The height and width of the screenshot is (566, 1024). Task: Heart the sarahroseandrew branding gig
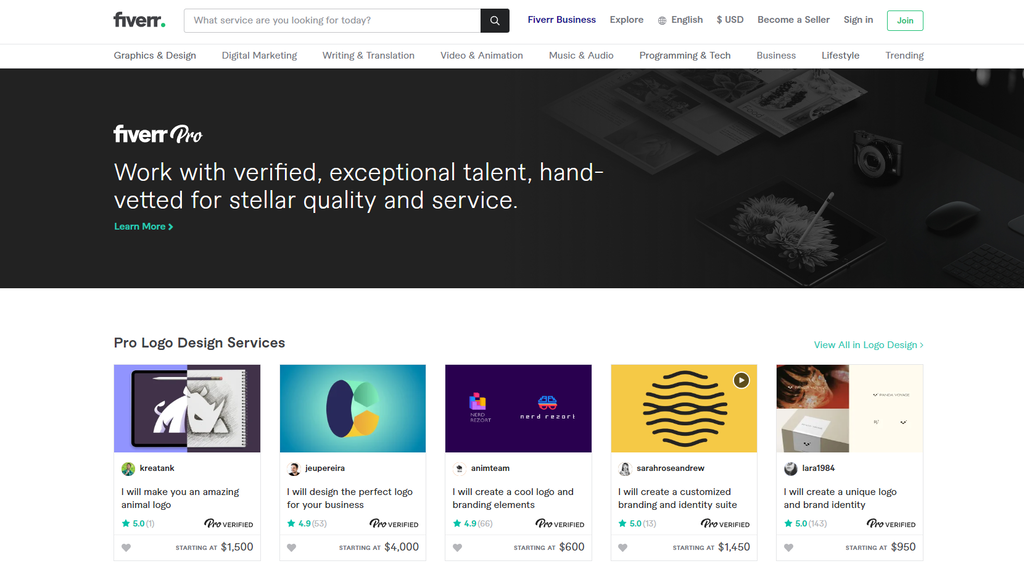(623, 548)
